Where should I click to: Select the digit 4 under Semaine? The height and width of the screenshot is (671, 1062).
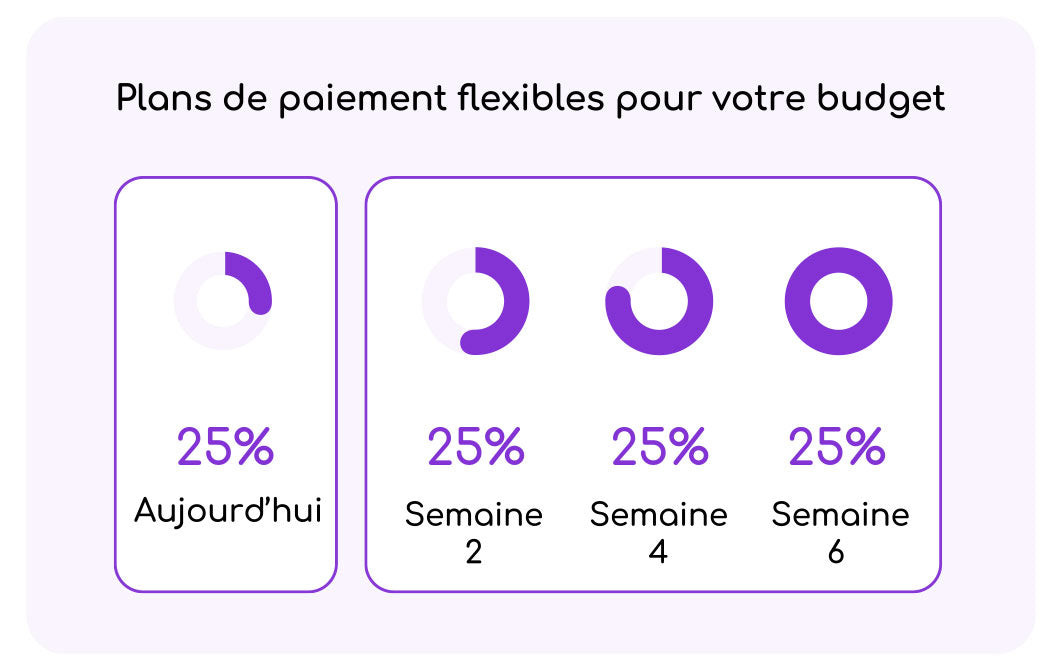[x=658, y=552]
